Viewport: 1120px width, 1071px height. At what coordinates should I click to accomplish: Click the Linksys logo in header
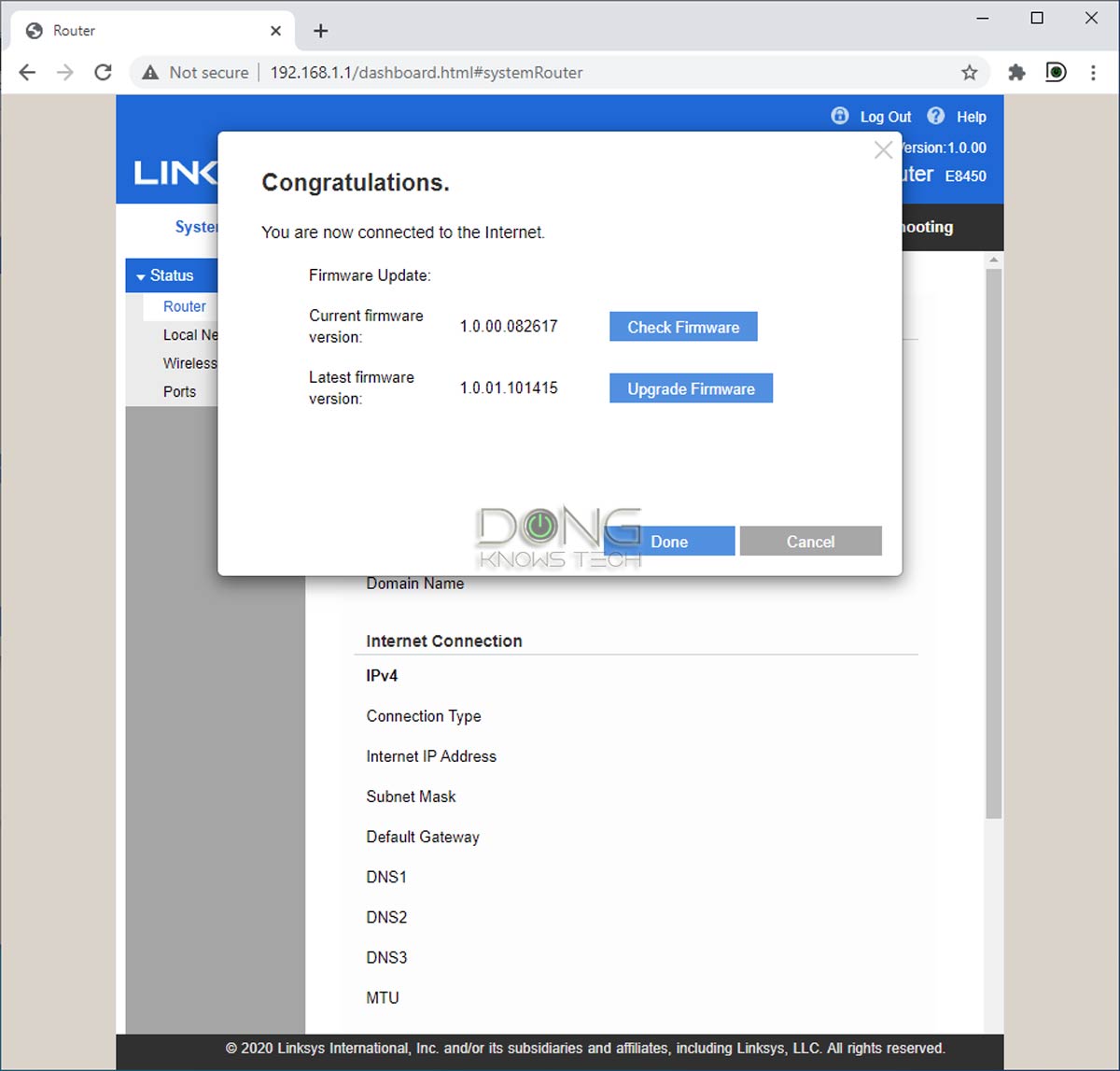click(x=175, y=173)
